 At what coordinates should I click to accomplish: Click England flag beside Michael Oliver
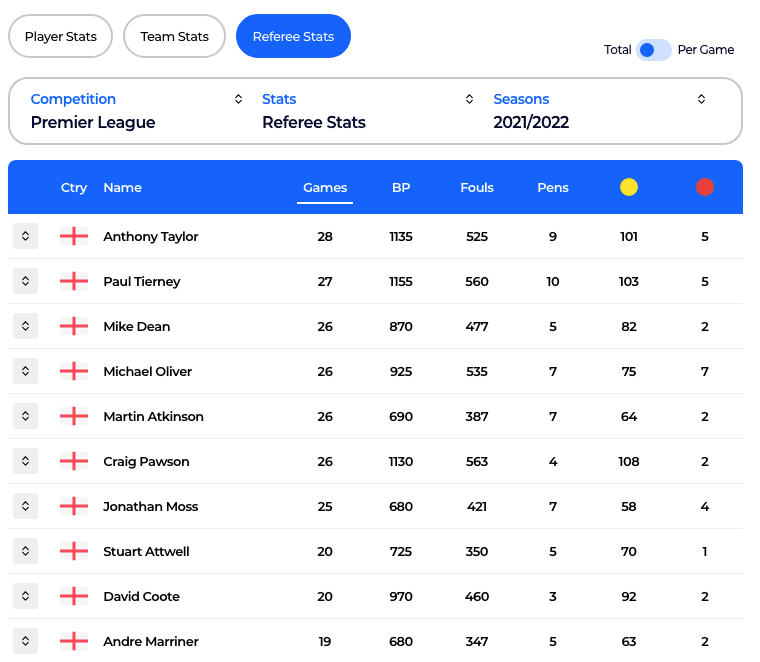74,372
